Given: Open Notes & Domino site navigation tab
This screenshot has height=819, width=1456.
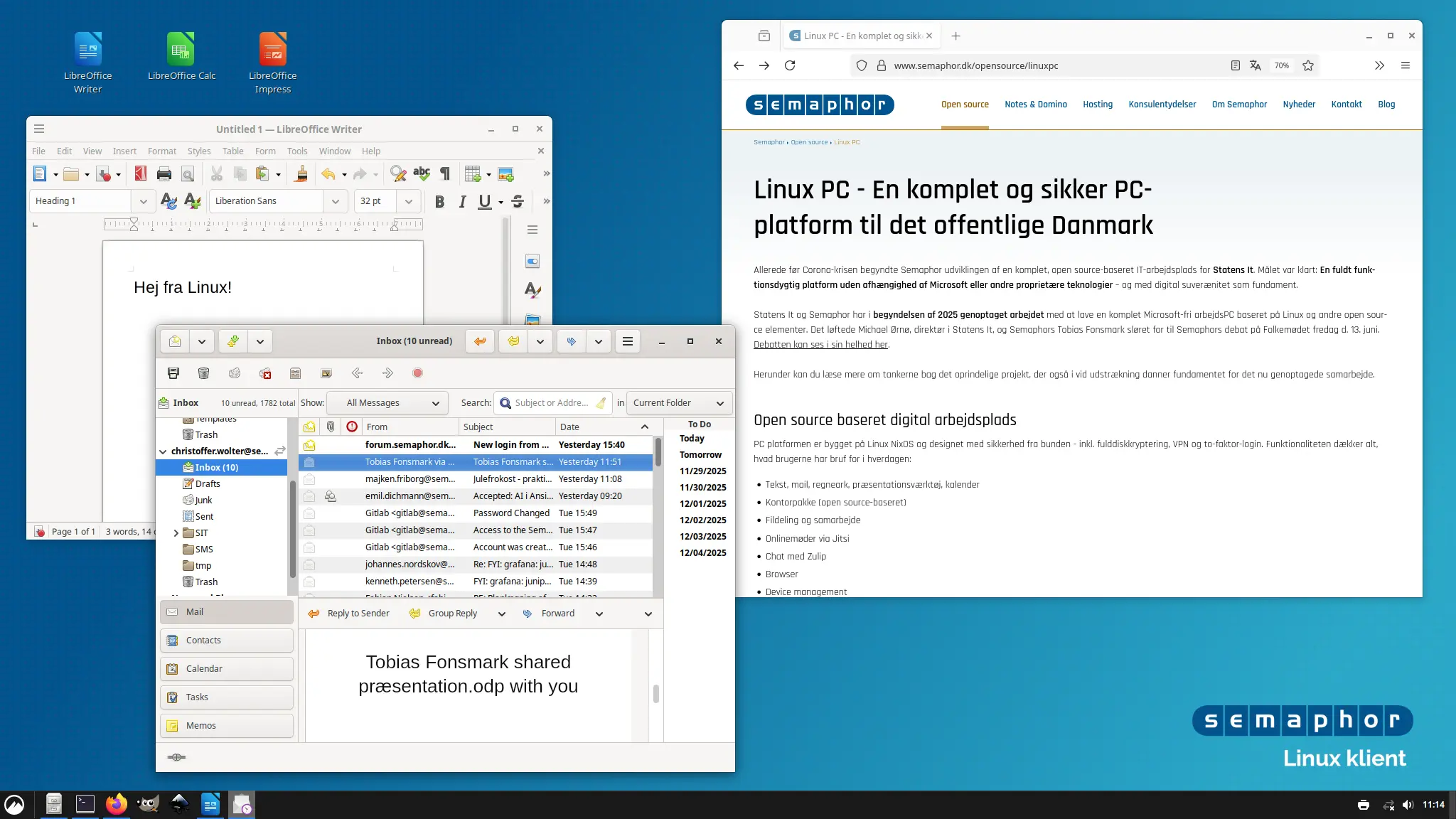Looking at the screenshot, I should tap(1035, 105).
